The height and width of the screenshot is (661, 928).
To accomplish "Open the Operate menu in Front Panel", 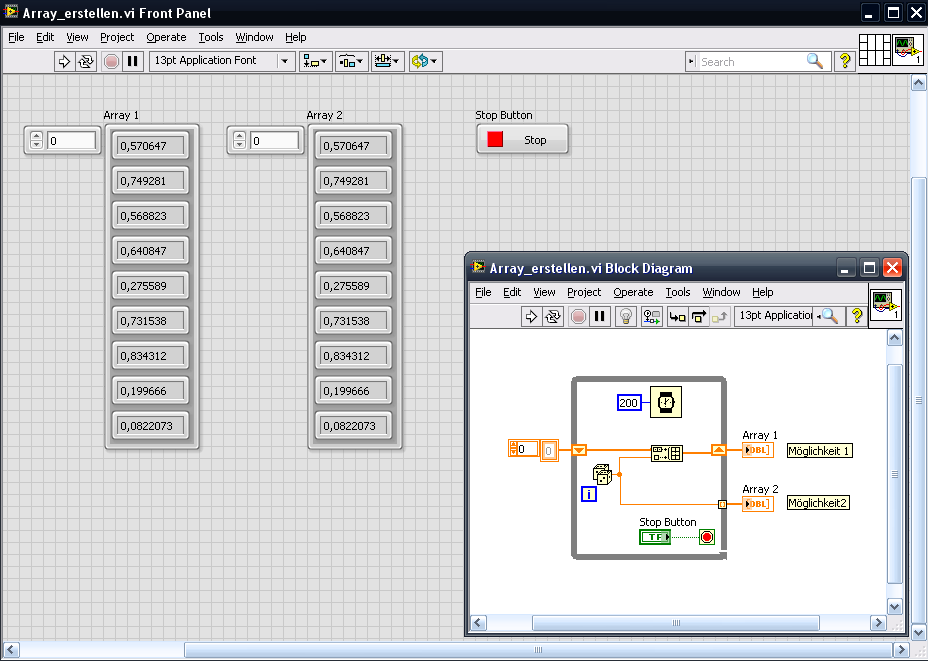I will [x=166, y=37].
